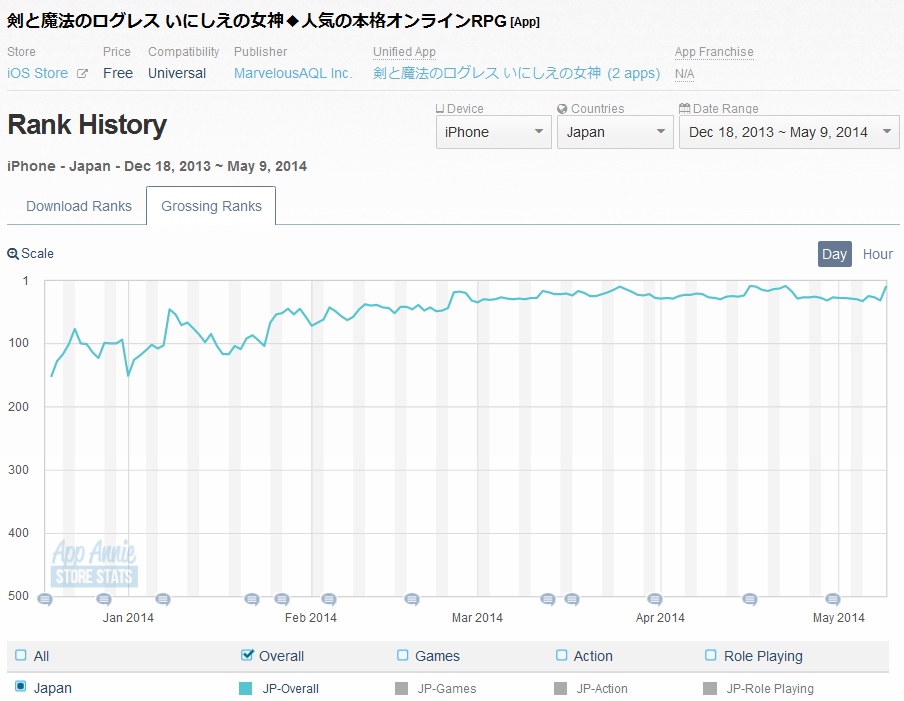Click the Feb 2014 axis label
The image size is (904, 701).
tap(311, 618)
